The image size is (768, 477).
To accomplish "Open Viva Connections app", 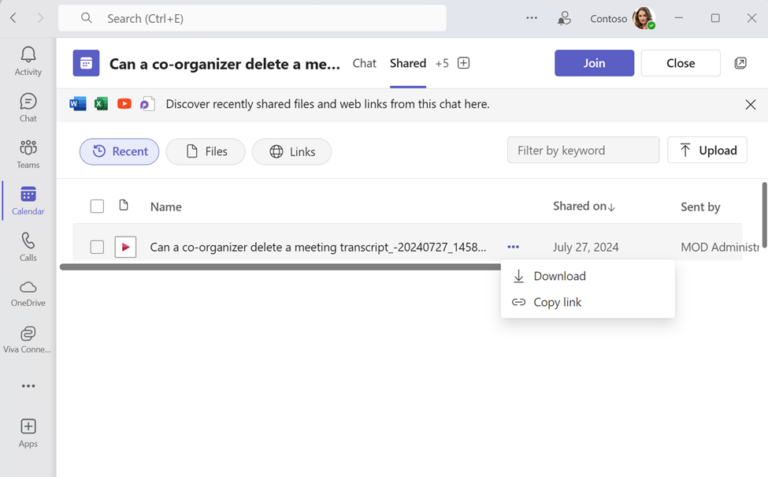I will tap(28, 339).
